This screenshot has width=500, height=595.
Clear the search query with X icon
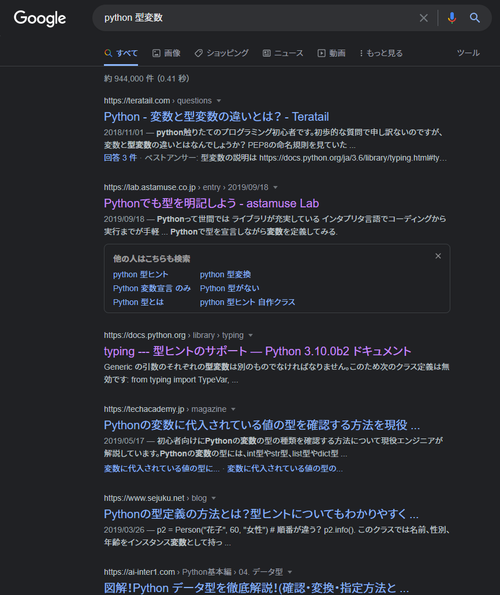click(x=423, y=18)
